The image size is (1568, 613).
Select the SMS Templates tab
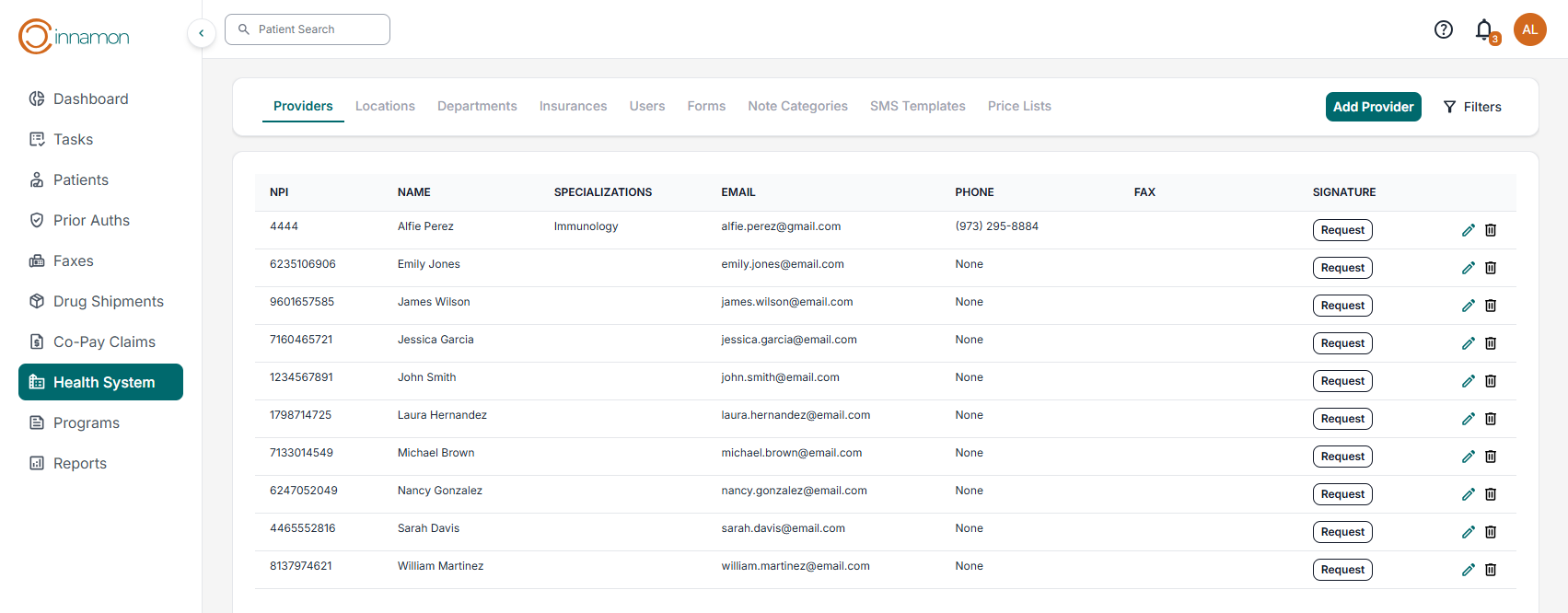tap(917, 106)
